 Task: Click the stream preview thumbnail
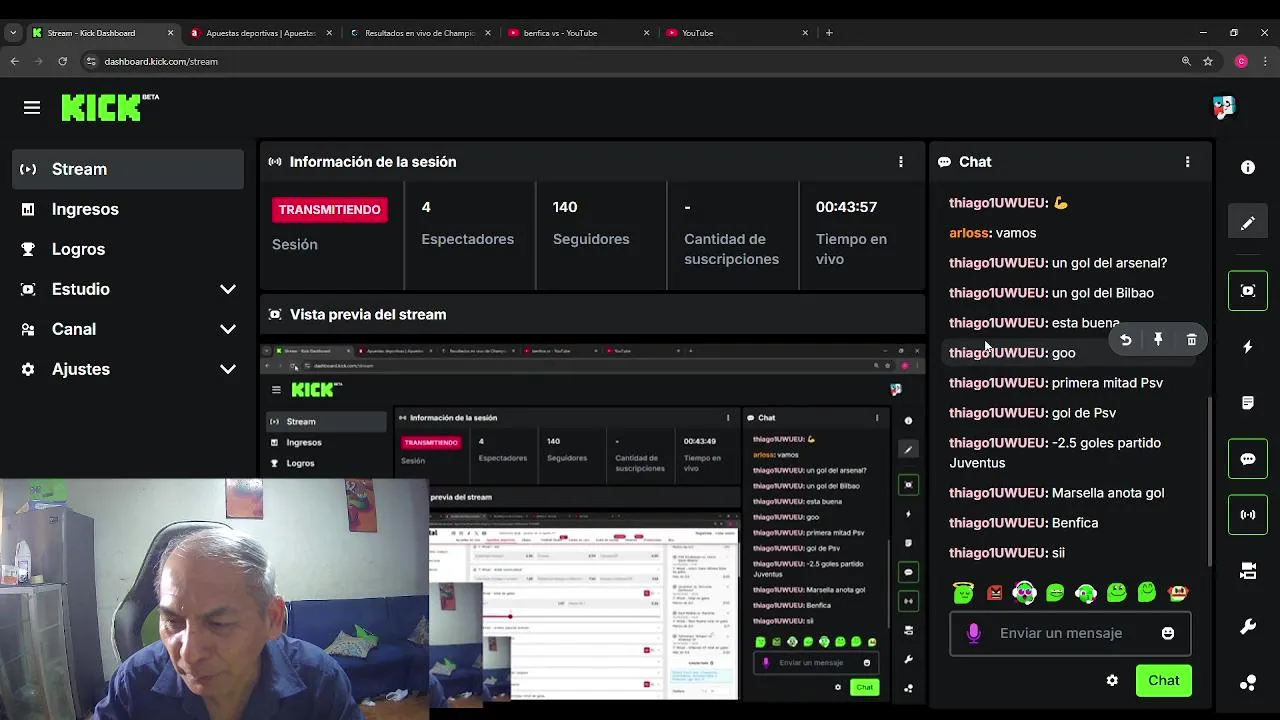[593, 523]
